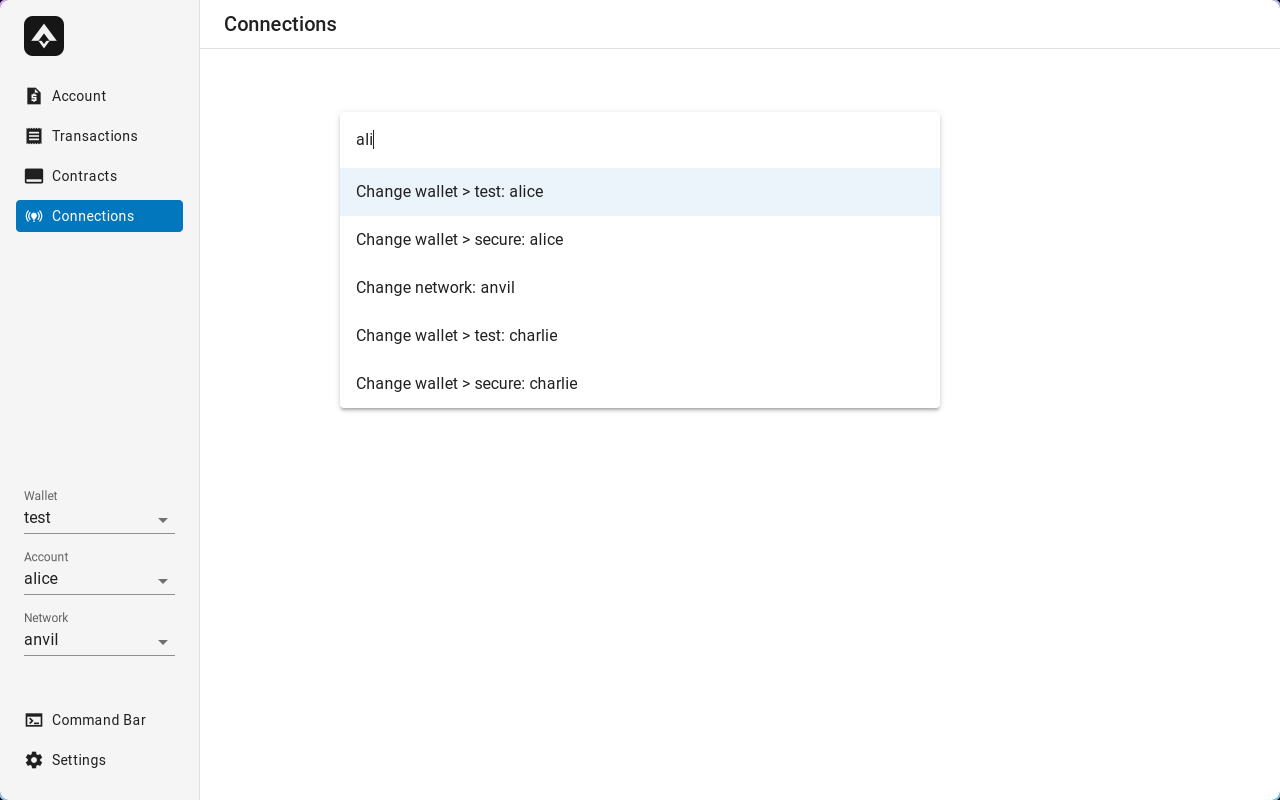Choose 'Change wallet > test: alice' option
Screen dimensions: 1280x800
click(449, 192)
